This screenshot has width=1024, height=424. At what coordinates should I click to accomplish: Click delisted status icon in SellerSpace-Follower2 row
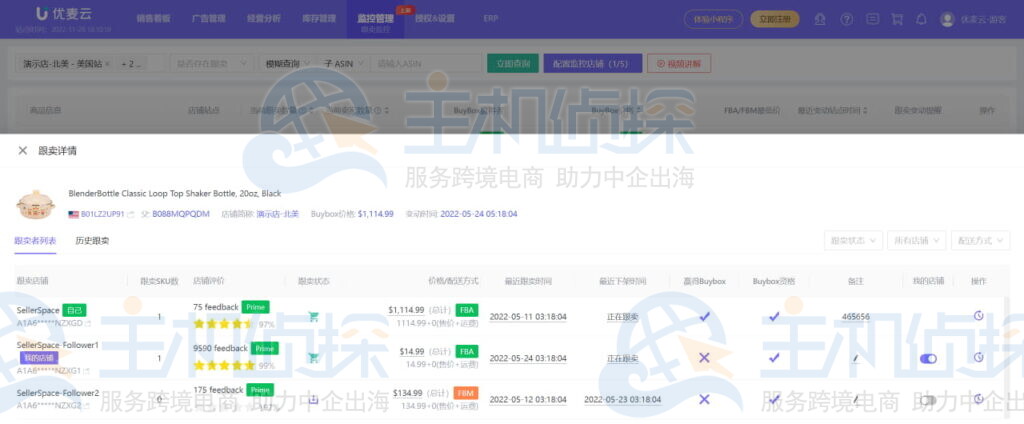pyautogui.click(x=313, y=399)
